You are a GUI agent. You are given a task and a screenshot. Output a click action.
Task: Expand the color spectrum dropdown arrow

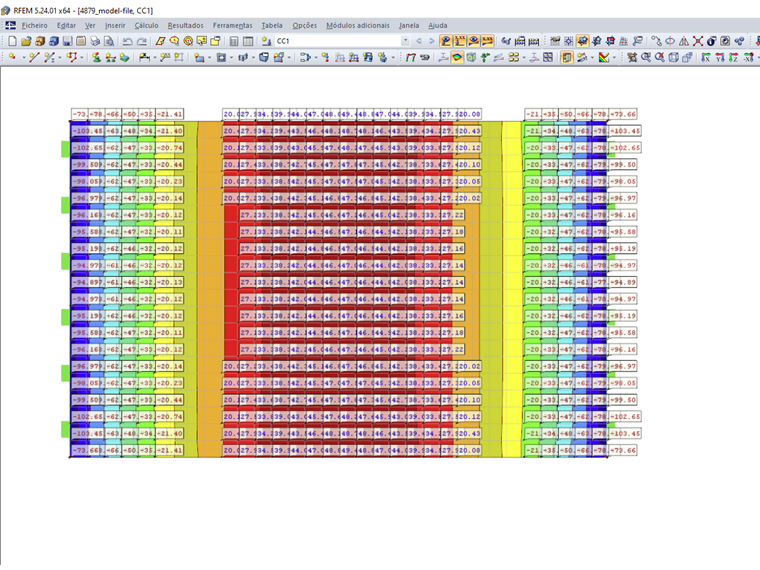pos(614,57)
